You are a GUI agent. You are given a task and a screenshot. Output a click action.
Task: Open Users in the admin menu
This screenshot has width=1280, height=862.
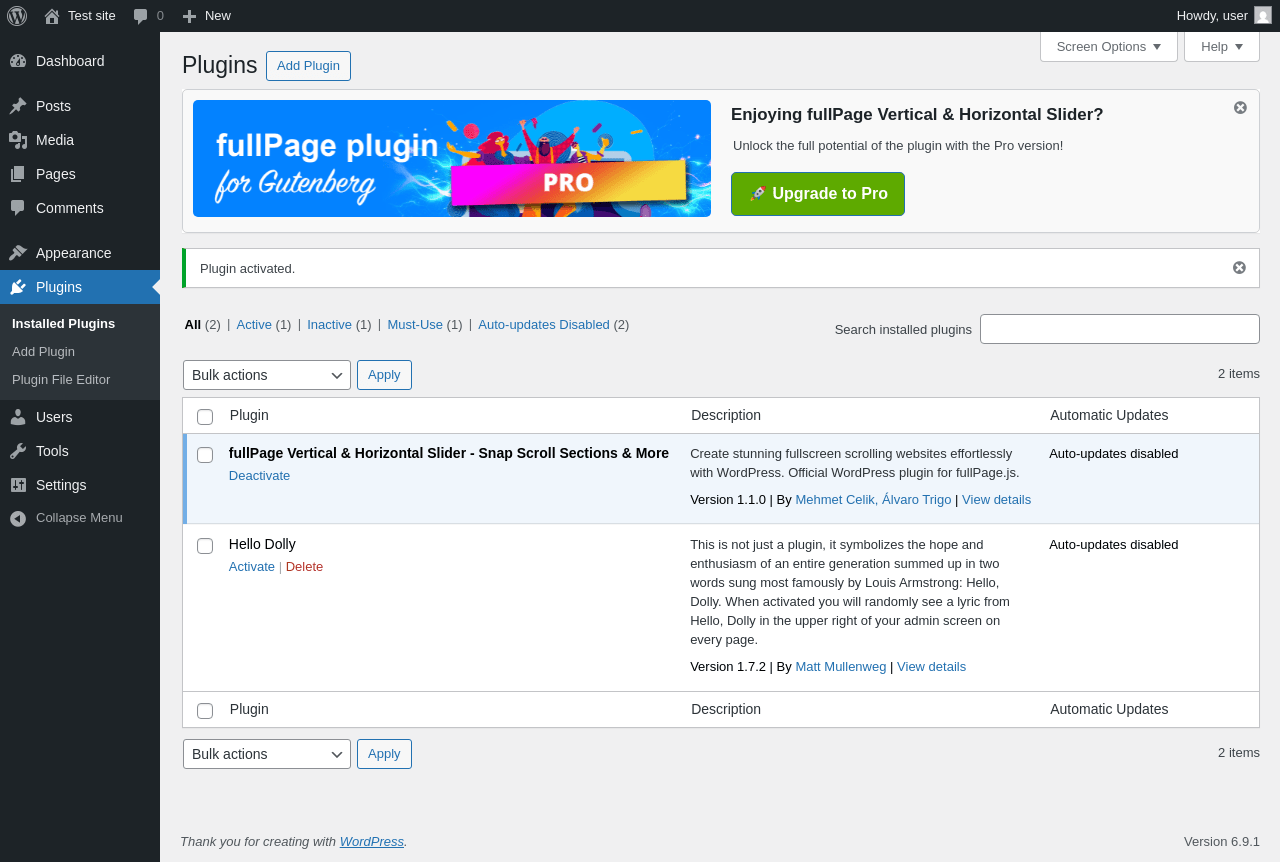80,417
